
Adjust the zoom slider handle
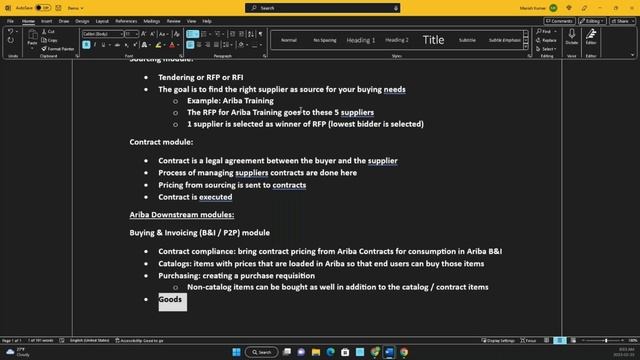click(x=606, y=340)
